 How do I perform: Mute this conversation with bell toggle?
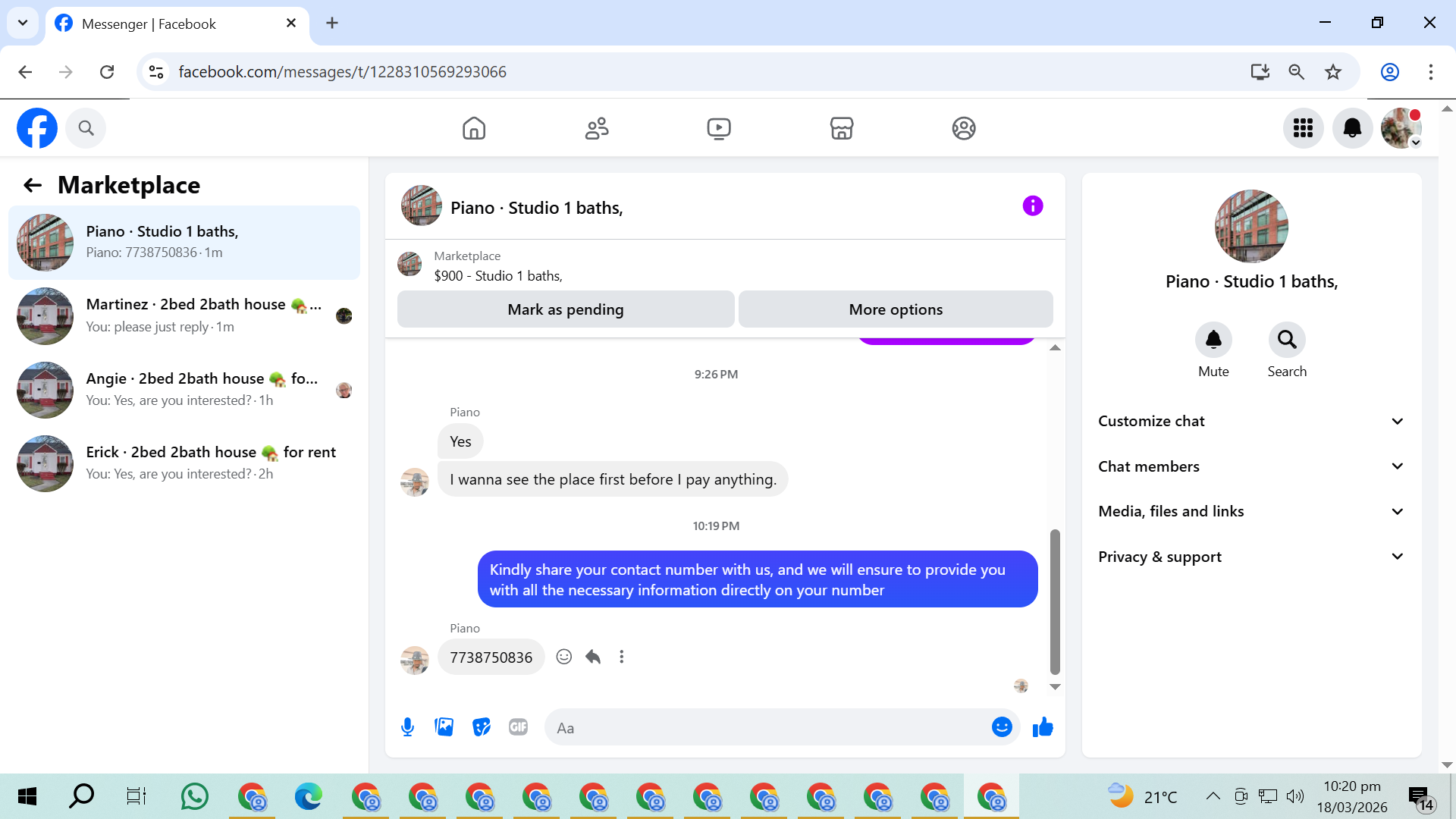click(1213, 340)
